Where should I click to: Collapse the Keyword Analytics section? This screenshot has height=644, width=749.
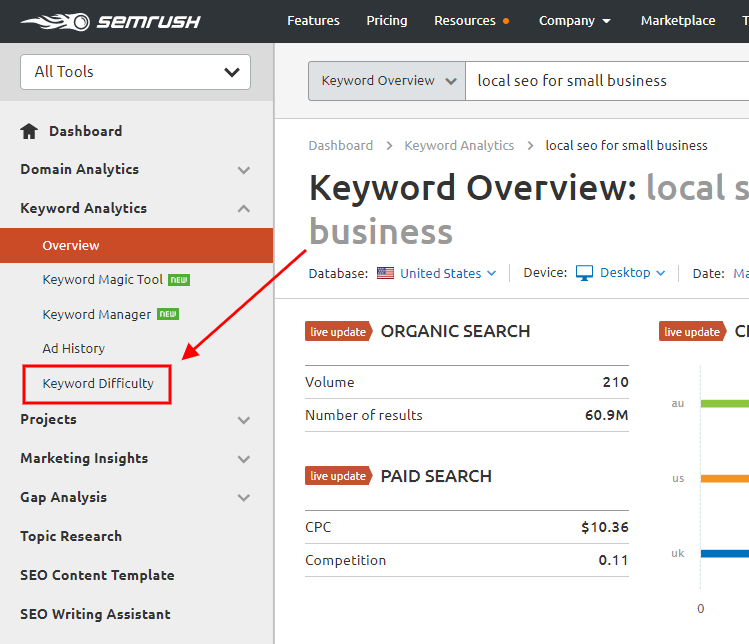click(x=243, y=209)
